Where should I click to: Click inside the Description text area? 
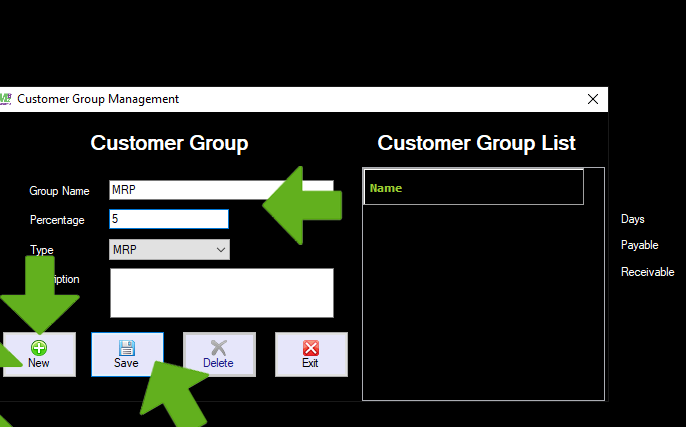[221, 292]
